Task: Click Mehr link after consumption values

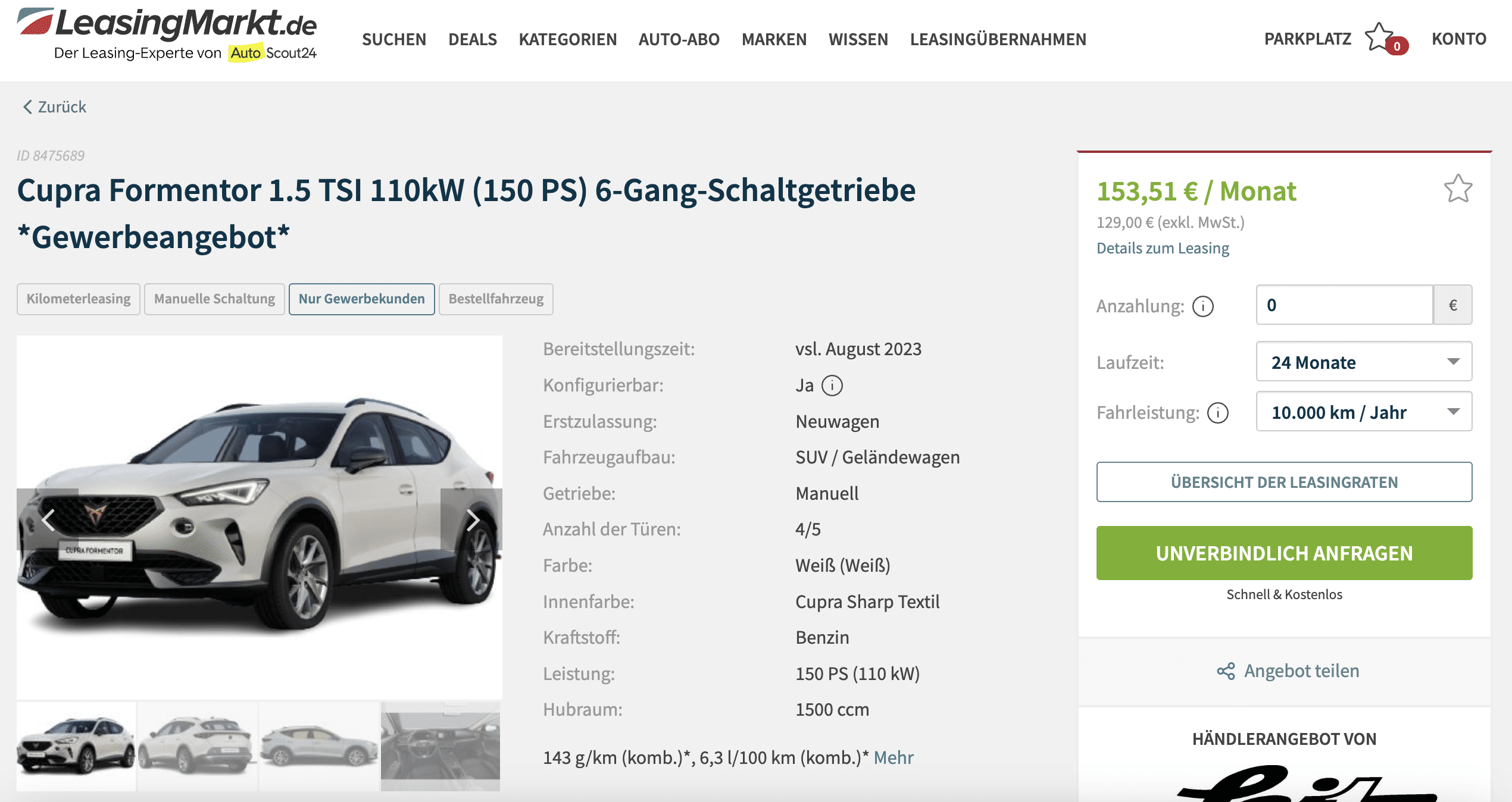Action: click(x=894, y=757)
